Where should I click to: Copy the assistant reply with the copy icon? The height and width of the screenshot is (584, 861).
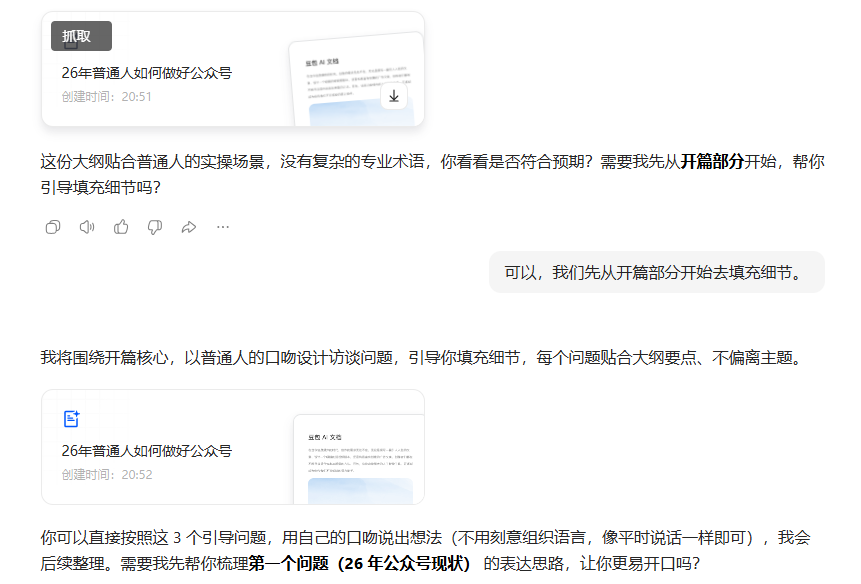pyautogui.click(x=53, y=227)
